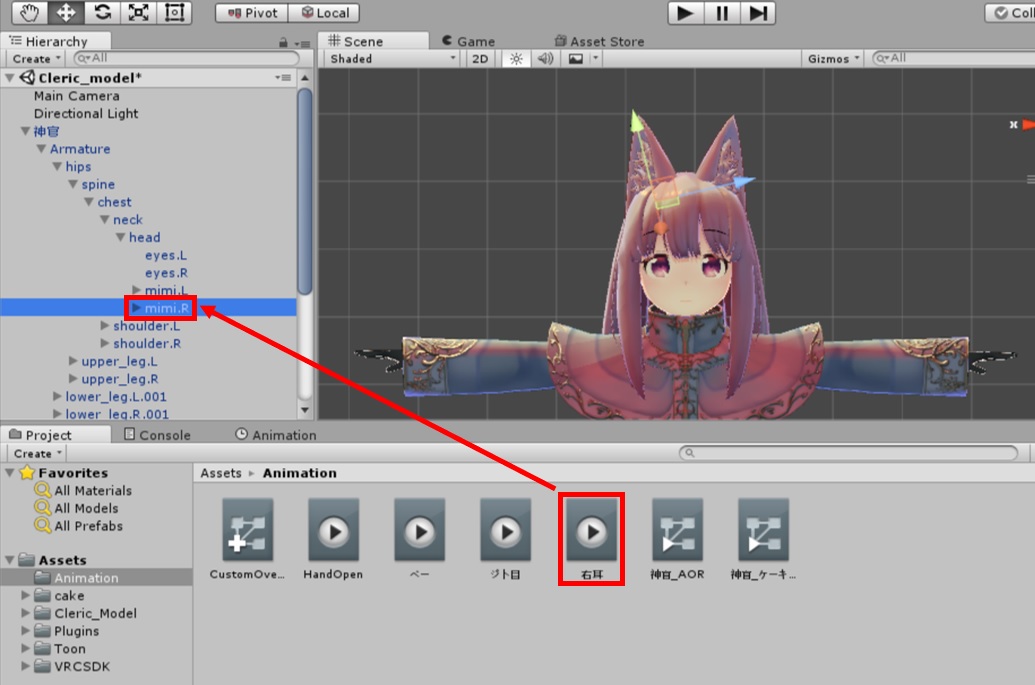Viewport: 1035px width, 685px height.
Task: Select the CustomOverride controller asset
Action: (247, 530)
